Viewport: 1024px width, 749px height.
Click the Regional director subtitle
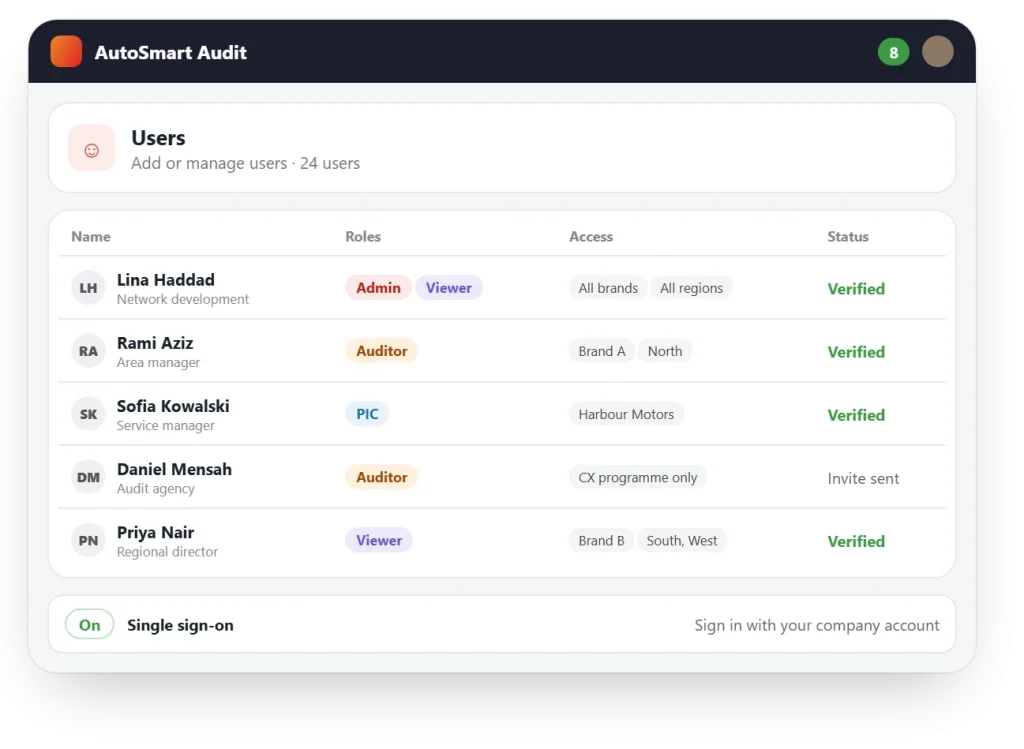[x=167, y=552]
